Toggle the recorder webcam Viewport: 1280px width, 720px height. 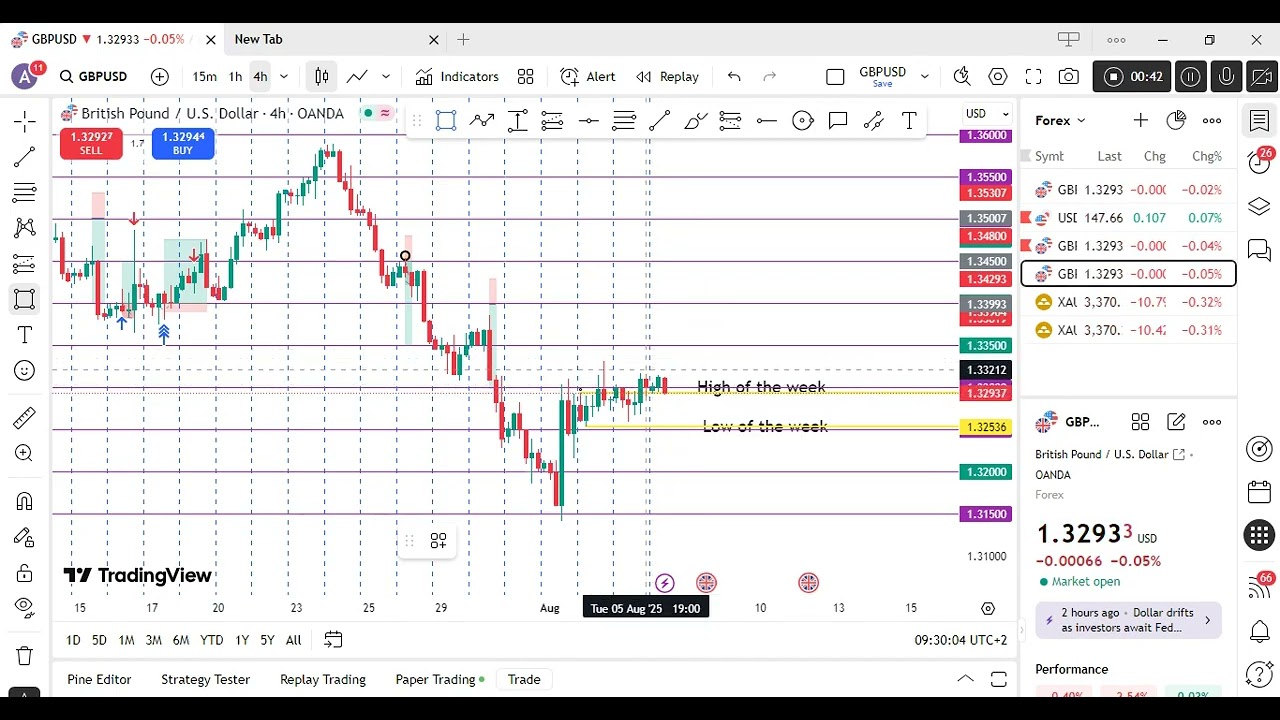pyautogui.click(x=1262, y=77)
